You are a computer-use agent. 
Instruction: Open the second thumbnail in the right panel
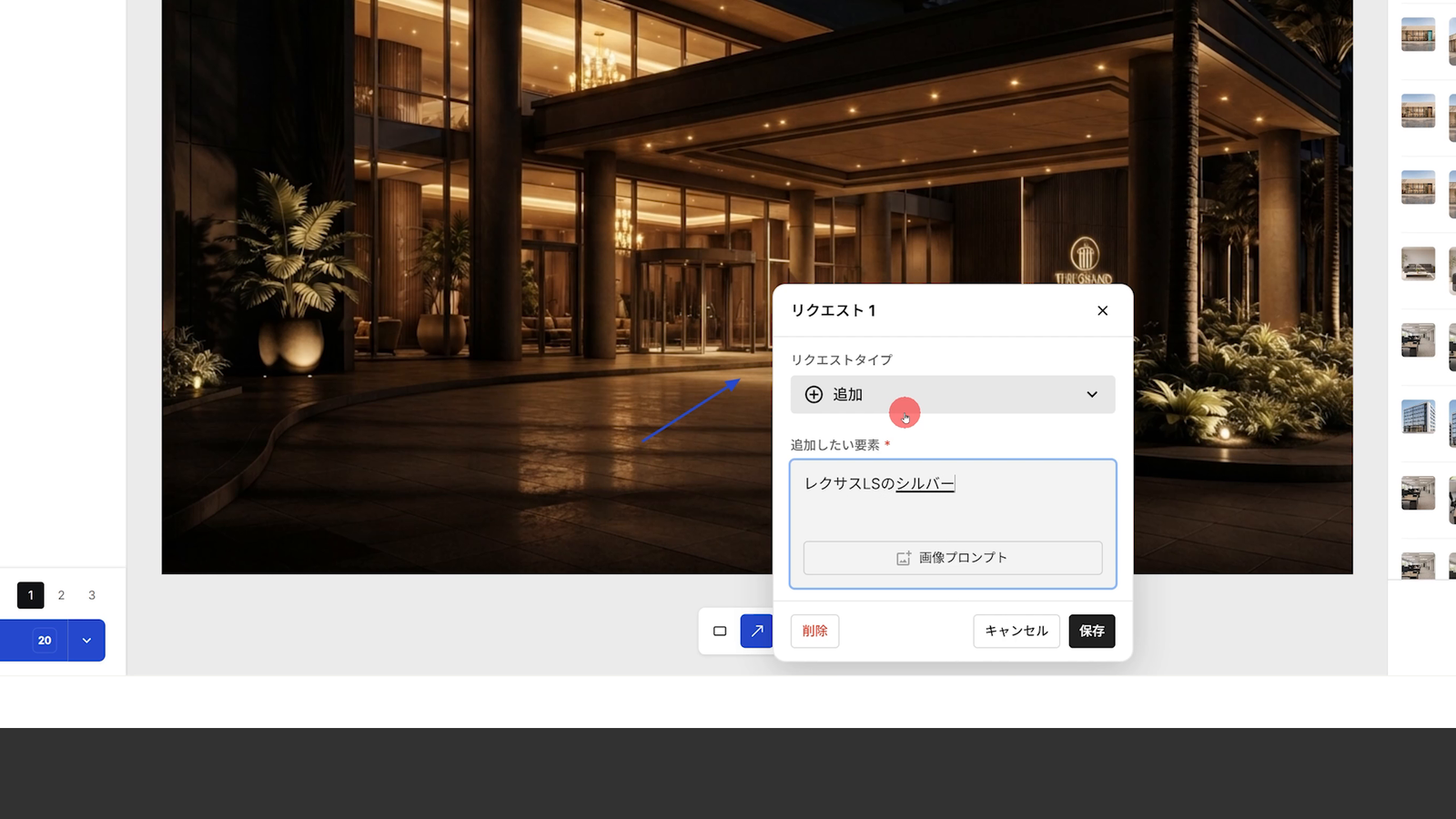tap(1418, 111)
